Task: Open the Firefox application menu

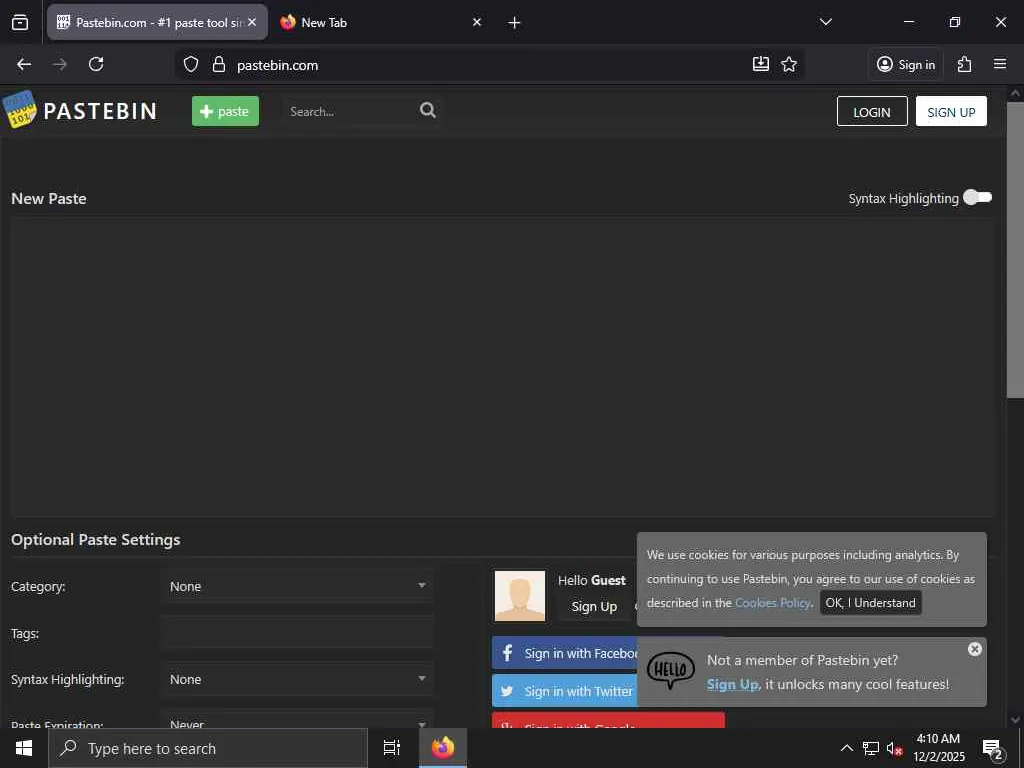Action: (x=1000, y=64)
